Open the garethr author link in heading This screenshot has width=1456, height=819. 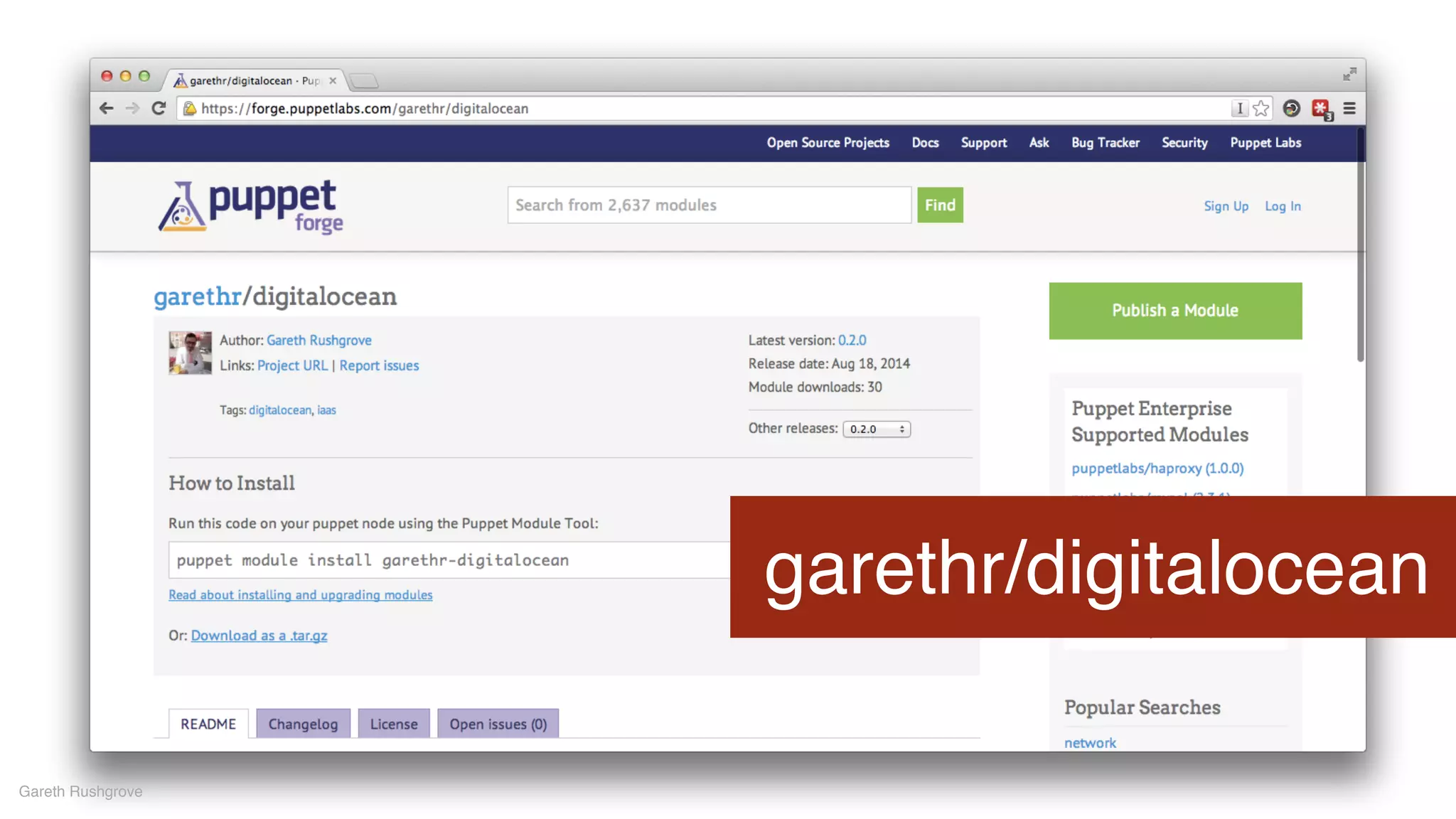tap(198, 296)
